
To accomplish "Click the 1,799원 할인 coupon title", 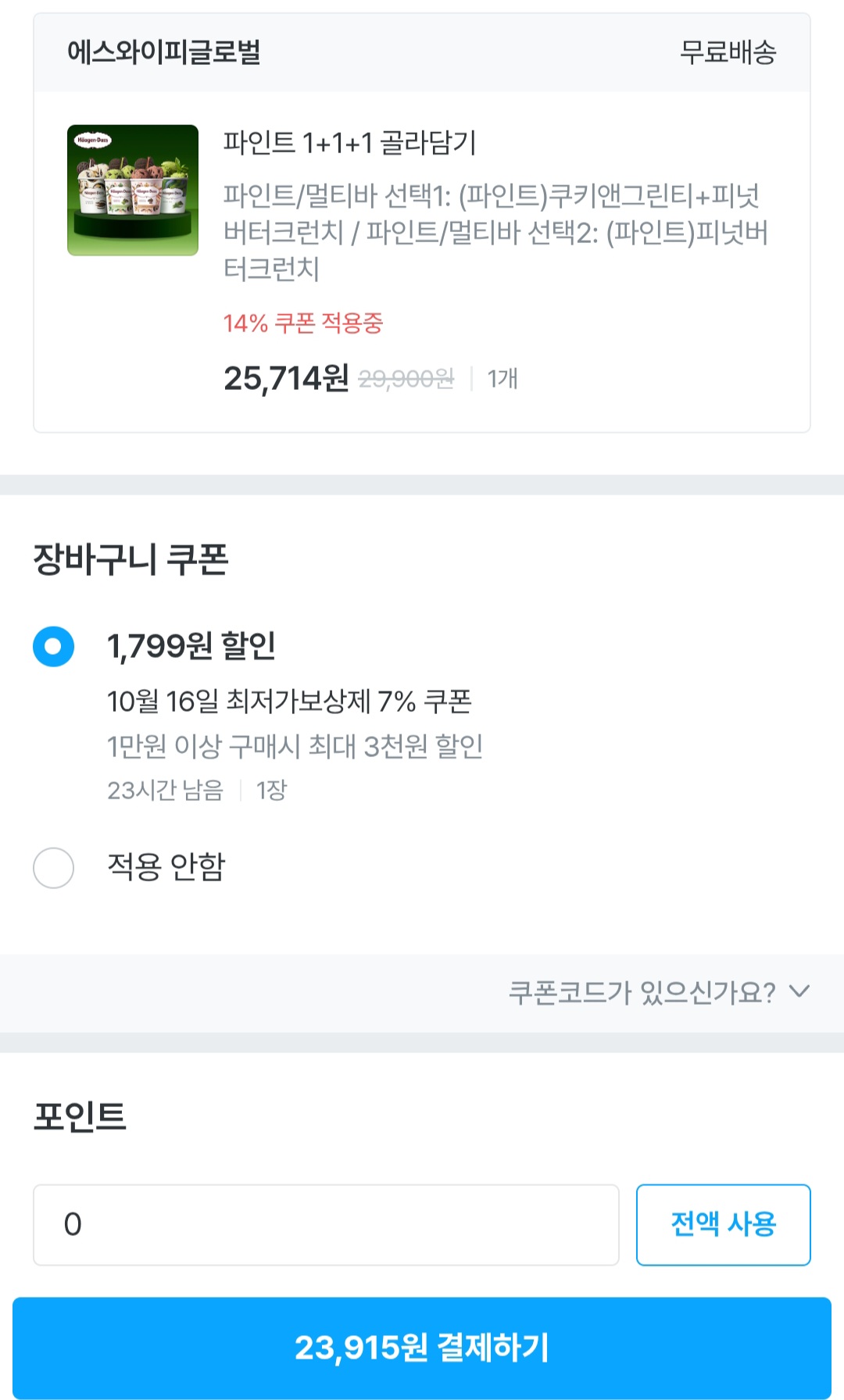I will [x=191, y=646].
